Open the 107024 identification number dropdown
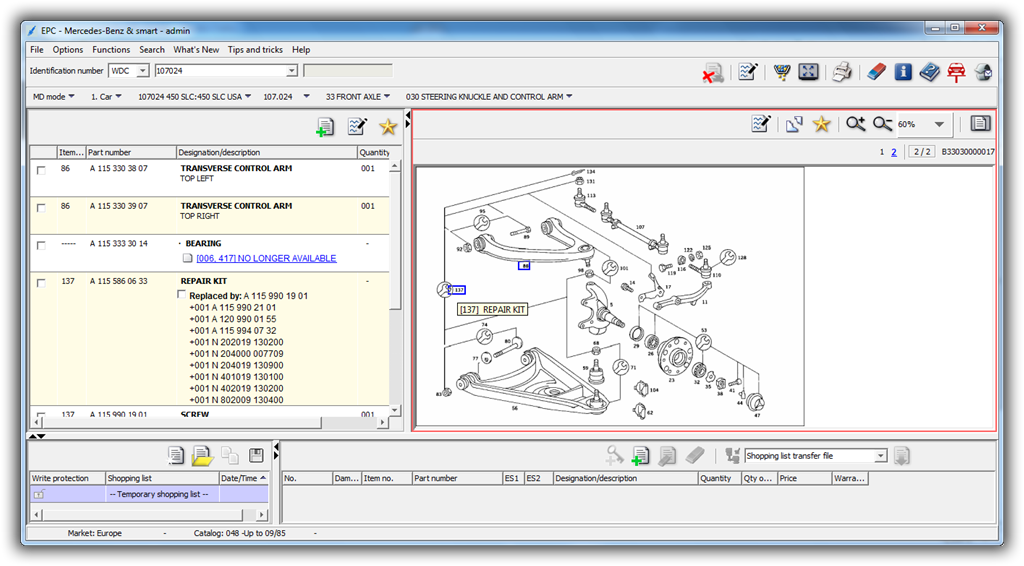The image size is (1024, 566). coord(292,71)
